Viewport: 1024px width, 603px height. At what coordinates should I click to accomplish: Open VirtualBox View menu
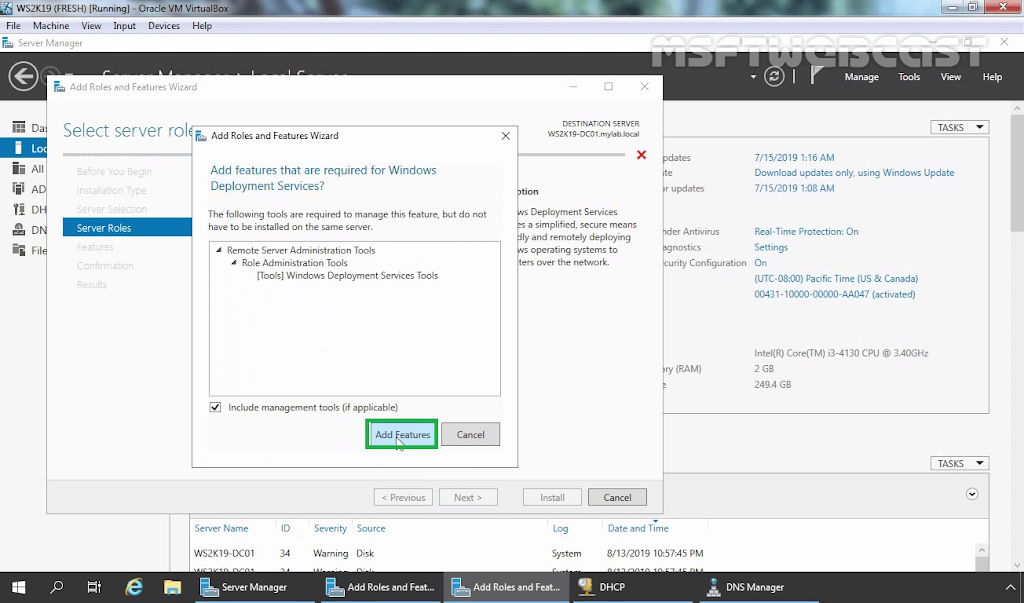[x=91, y=25]
